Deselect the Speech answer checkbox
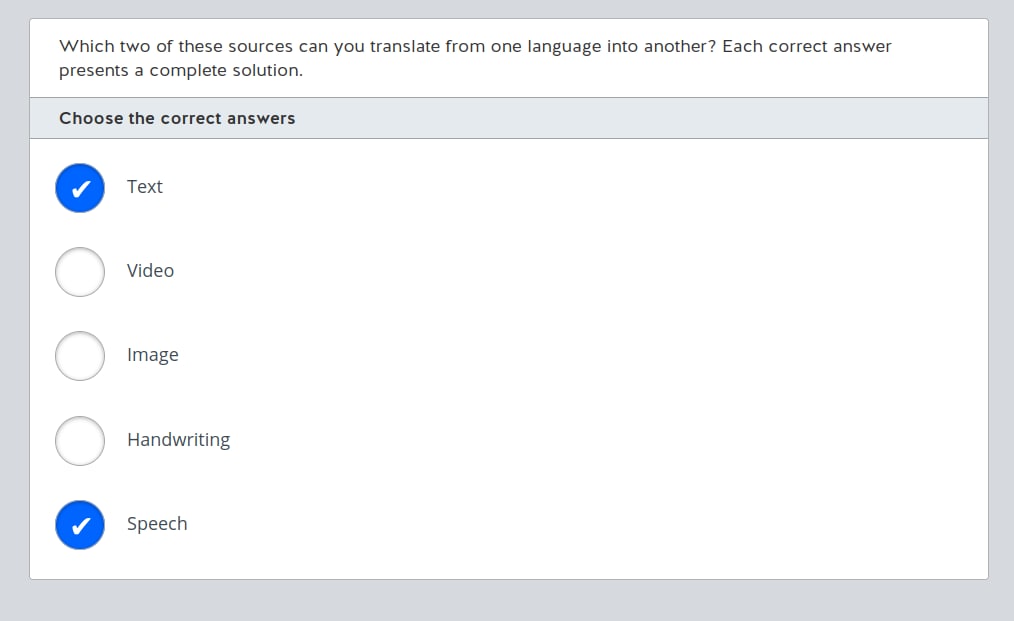Viewport: 1014px width, 621px height. tap(80, 525)
